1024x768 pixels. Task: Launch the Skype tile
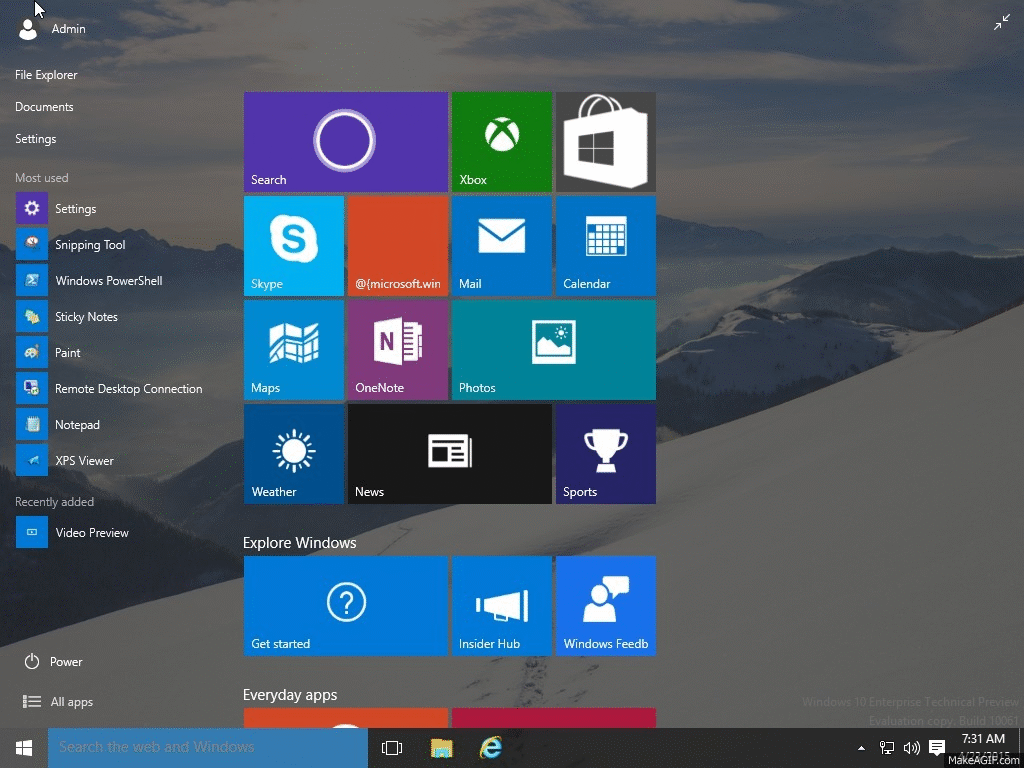(293, 246)
